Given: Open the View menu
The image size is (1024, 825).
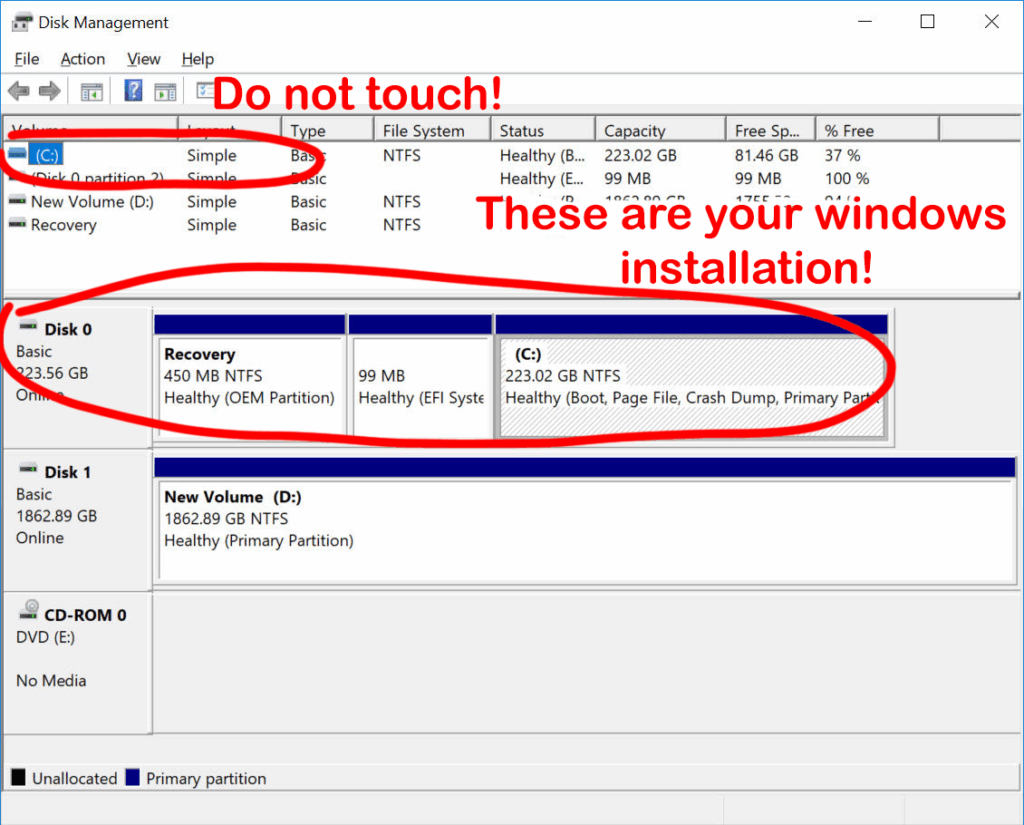Looking at the screenshot, I should [x=144, y=59].
